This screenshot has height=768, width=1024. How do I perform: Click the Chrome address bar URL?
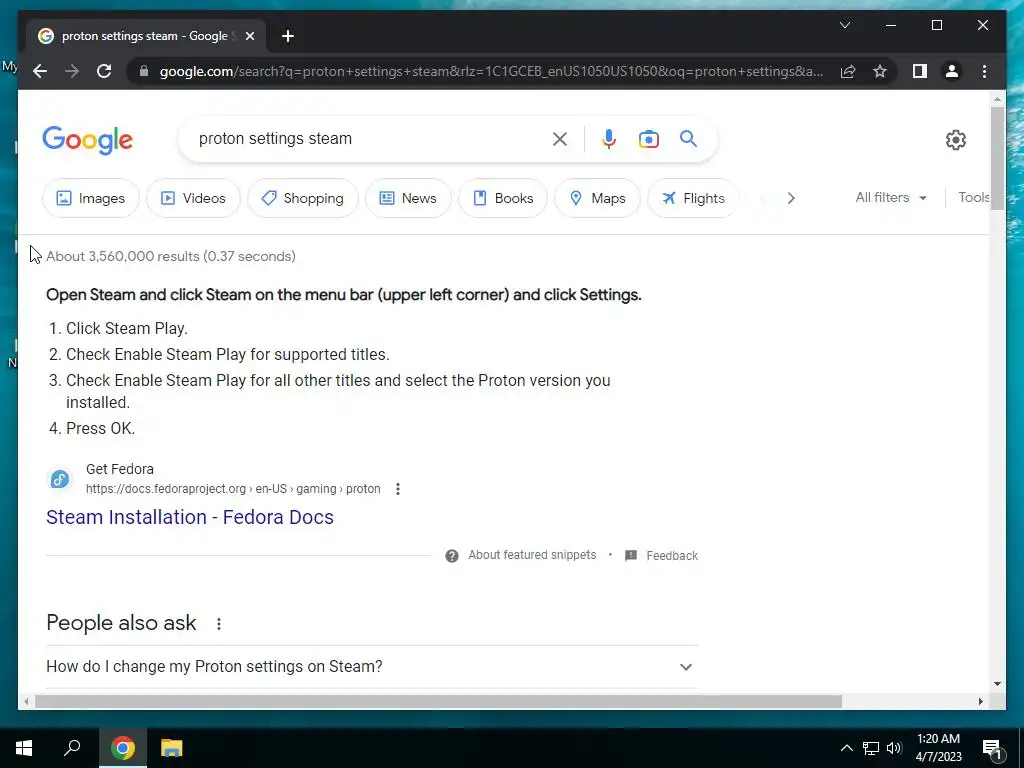(491, 71)
